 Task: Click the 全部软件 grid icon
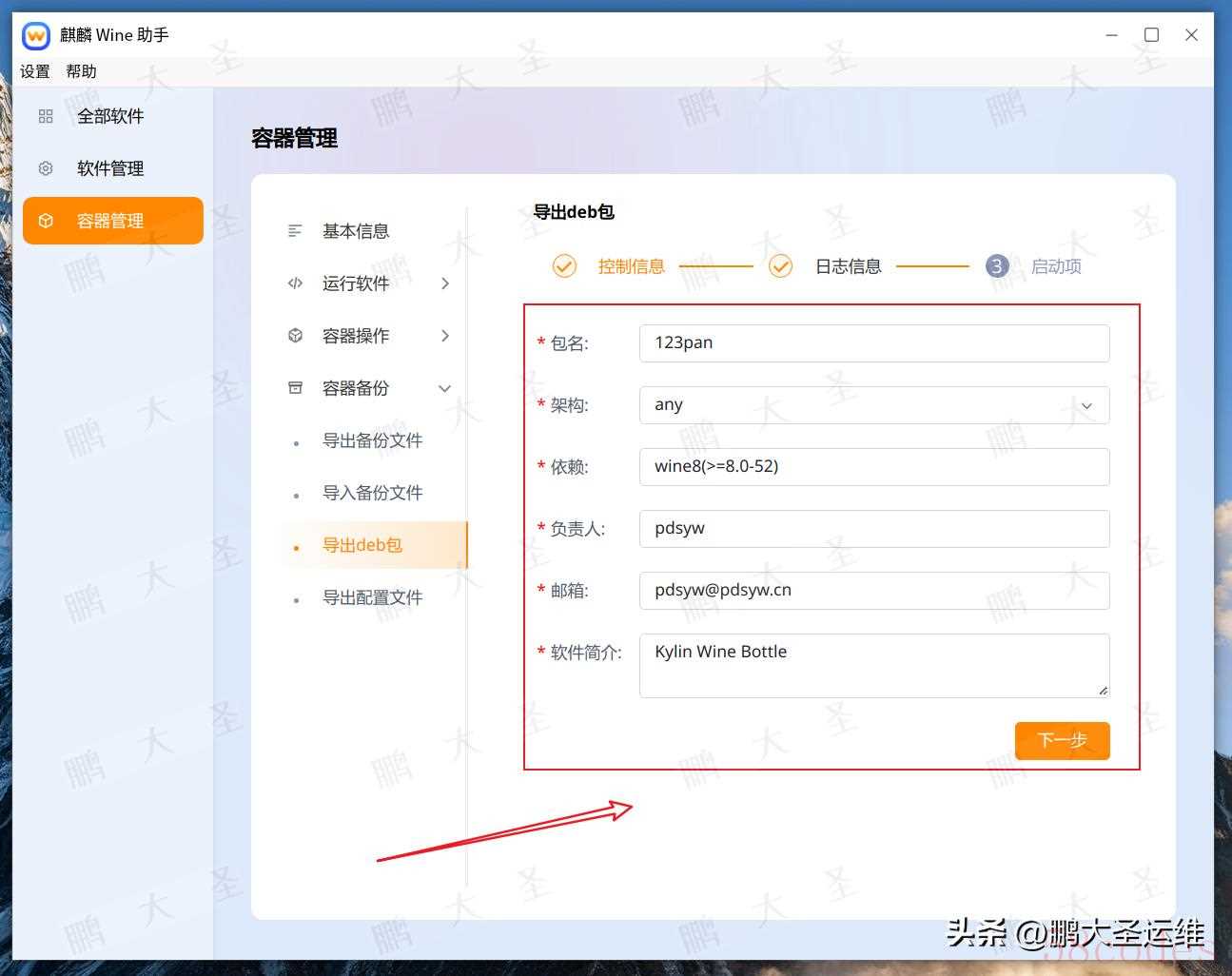tap(46, 116)
